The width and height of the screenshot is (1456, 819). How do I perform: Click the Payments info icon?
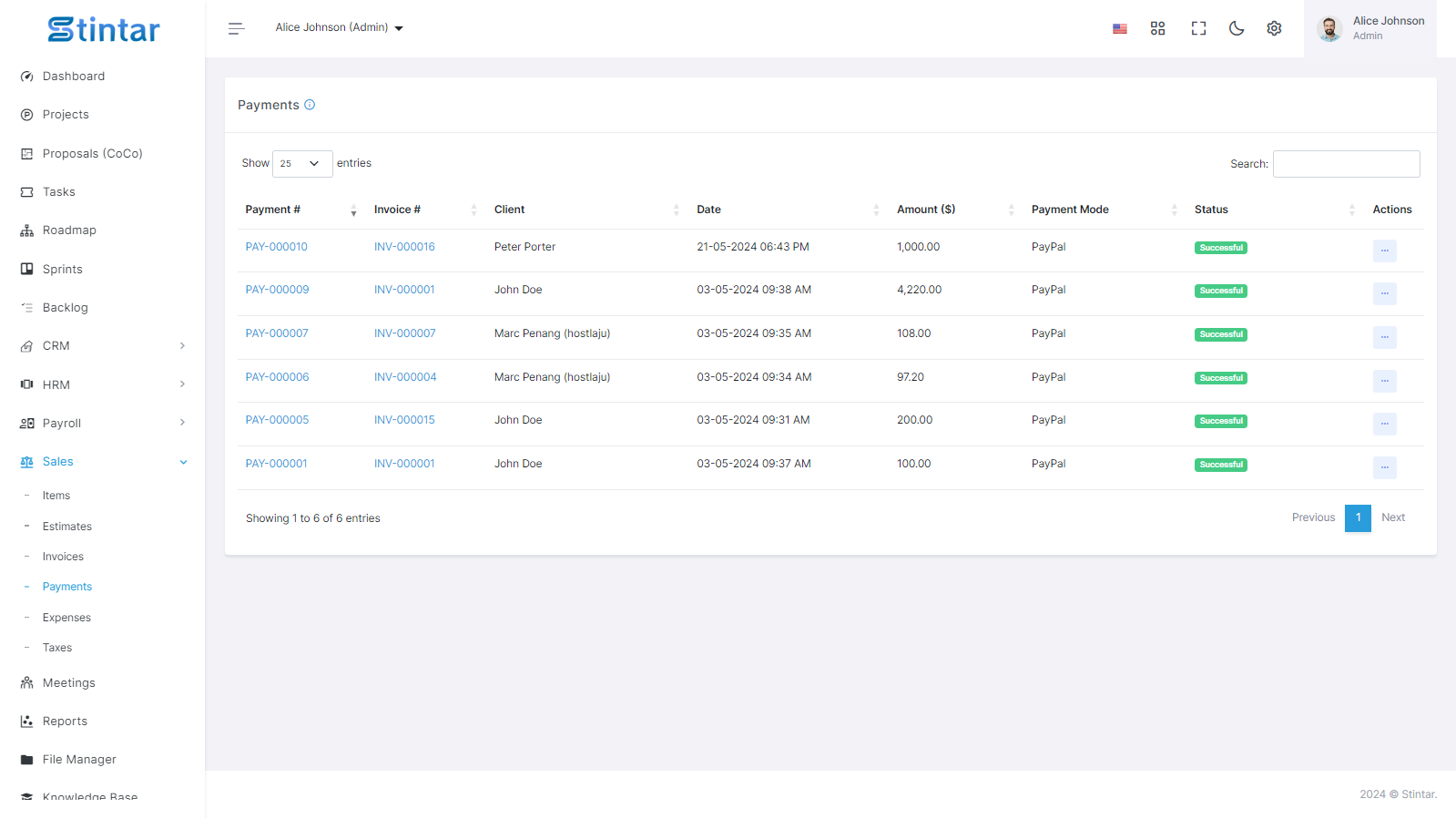point(310,105)
